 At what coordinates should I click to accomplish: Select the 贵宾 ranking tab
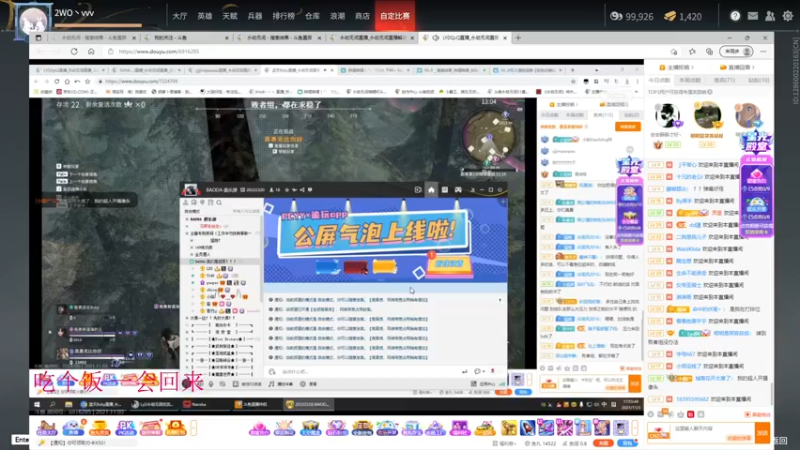click(x=724, y=81)
